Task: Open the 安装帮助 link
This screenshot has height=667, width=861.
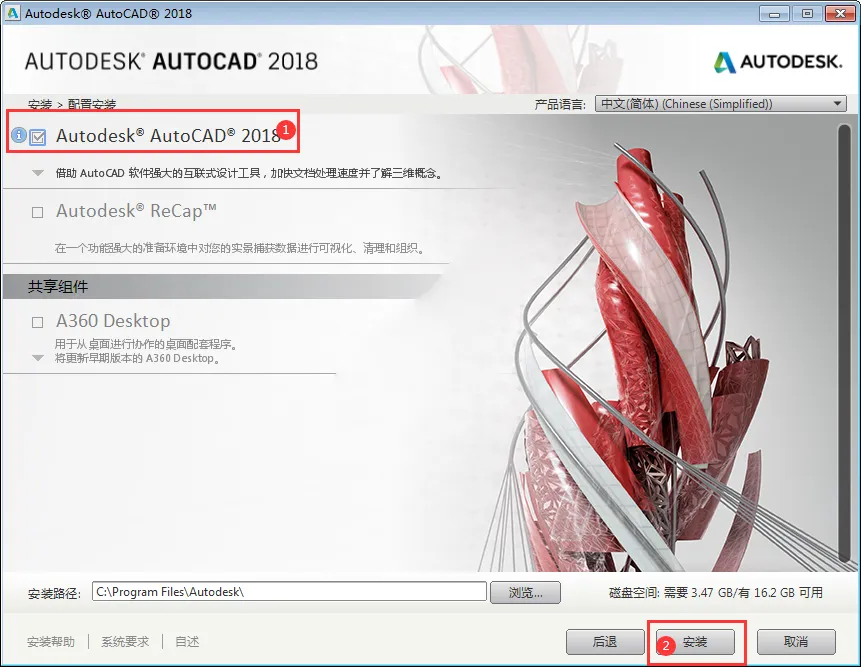Action: [x=51, y=642]
